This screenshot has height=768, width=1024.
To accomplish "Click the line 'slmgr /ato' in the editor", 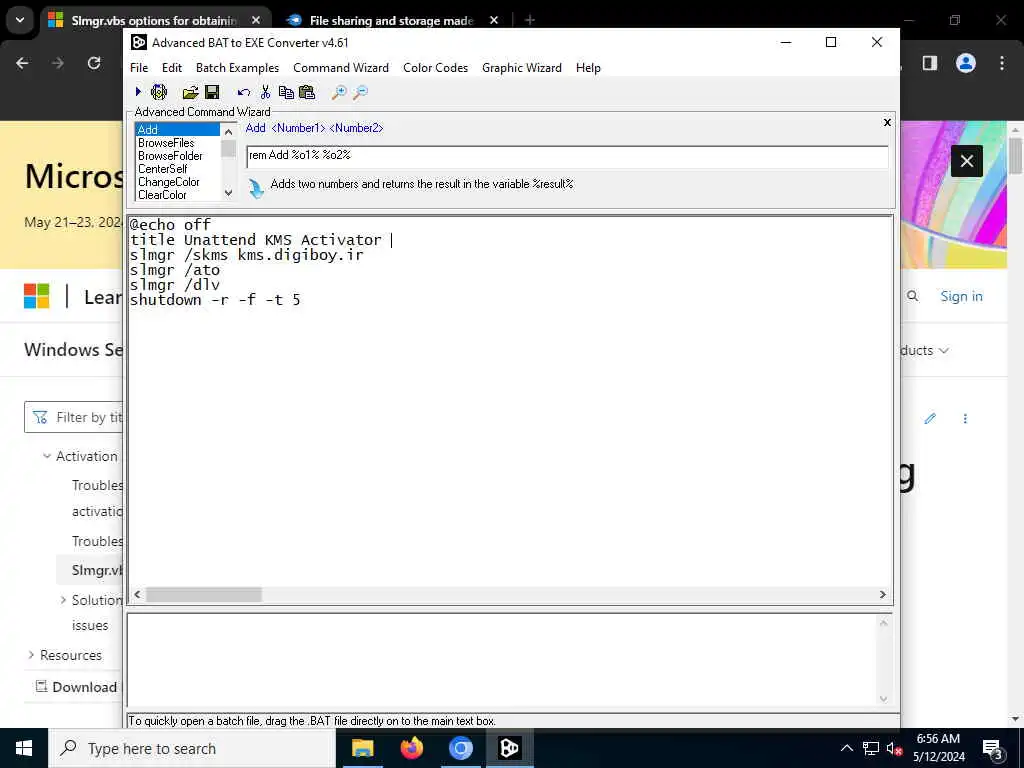I will [x=175, y=270].
